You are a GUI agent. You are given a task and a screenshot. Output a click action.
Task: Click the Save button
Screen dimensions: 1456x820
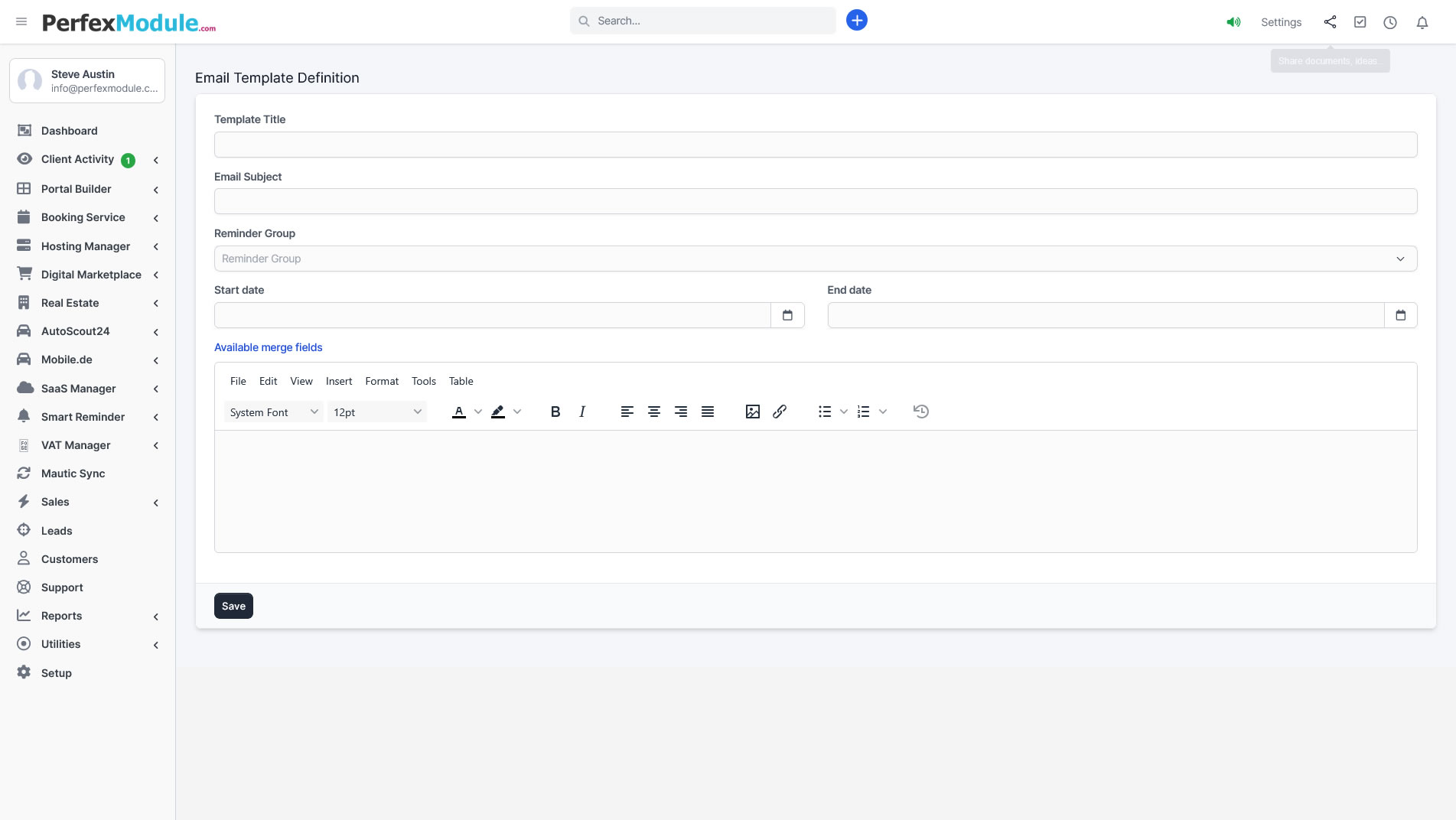(x=233, y=606)
